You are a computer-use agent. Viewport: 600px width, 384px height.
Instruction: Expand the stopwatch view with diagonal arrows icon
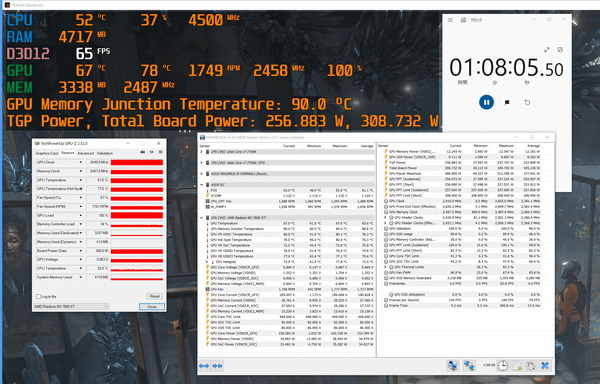547,50
